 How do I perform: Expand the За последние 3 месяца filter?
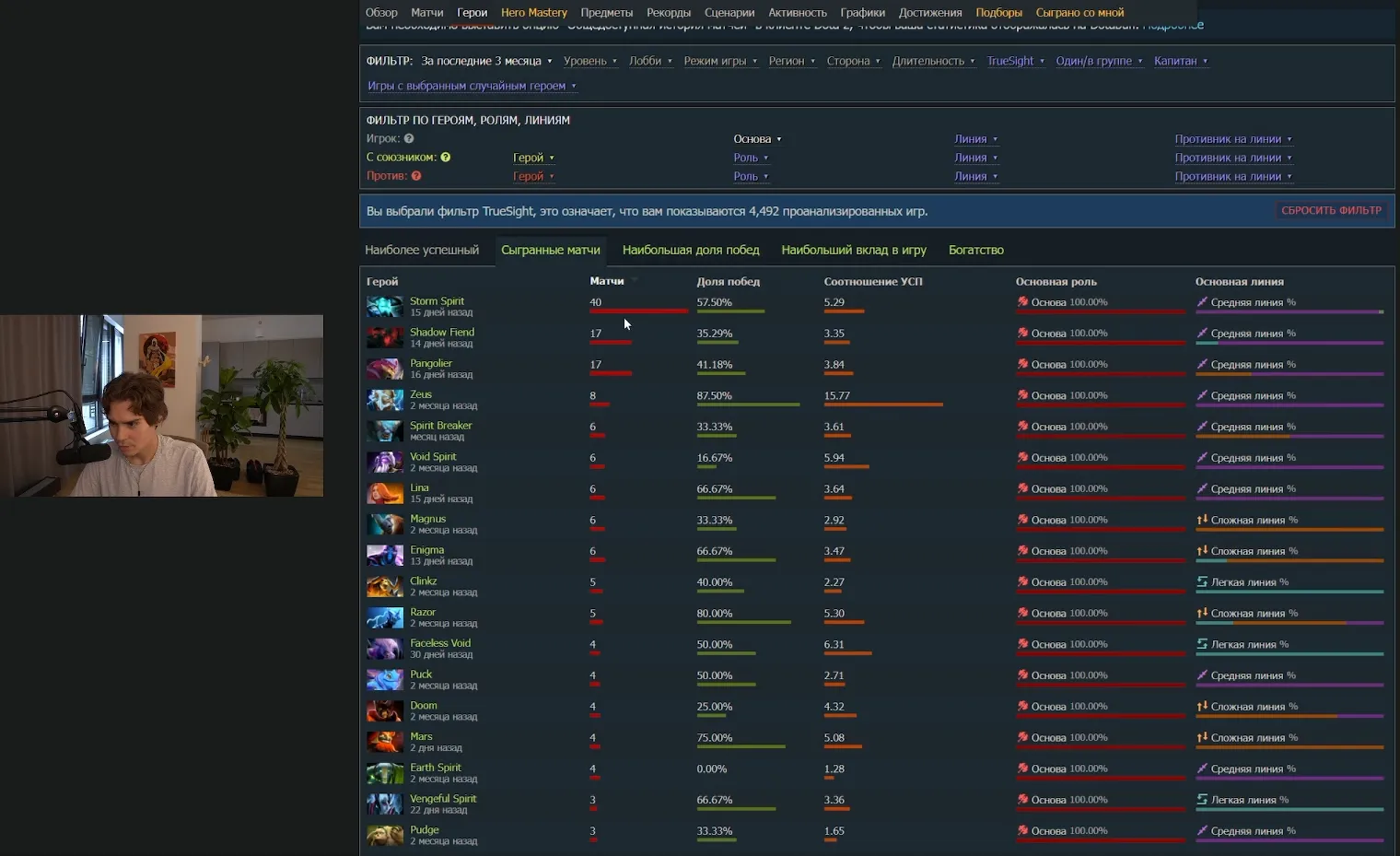tap(486, 61)
